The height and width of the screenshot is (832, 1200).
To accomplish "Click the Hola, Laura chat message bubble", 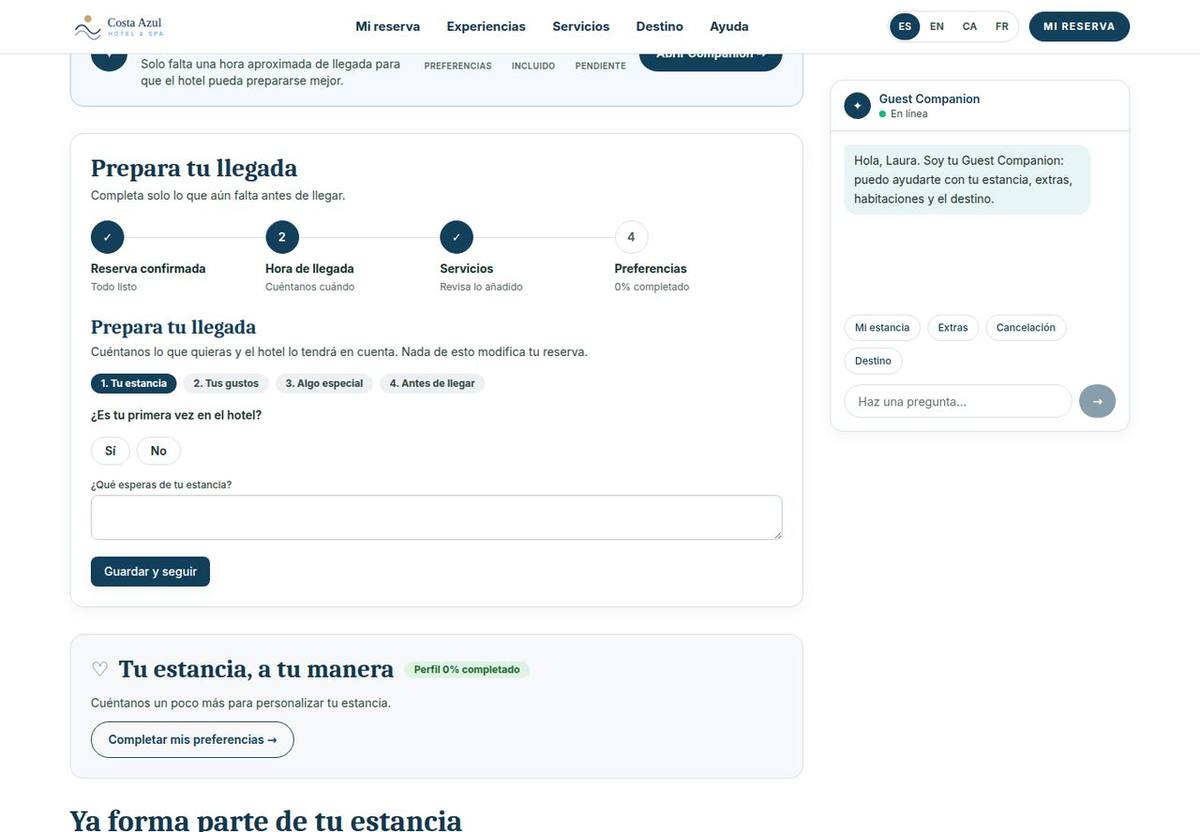I will (x=967, y=180).
